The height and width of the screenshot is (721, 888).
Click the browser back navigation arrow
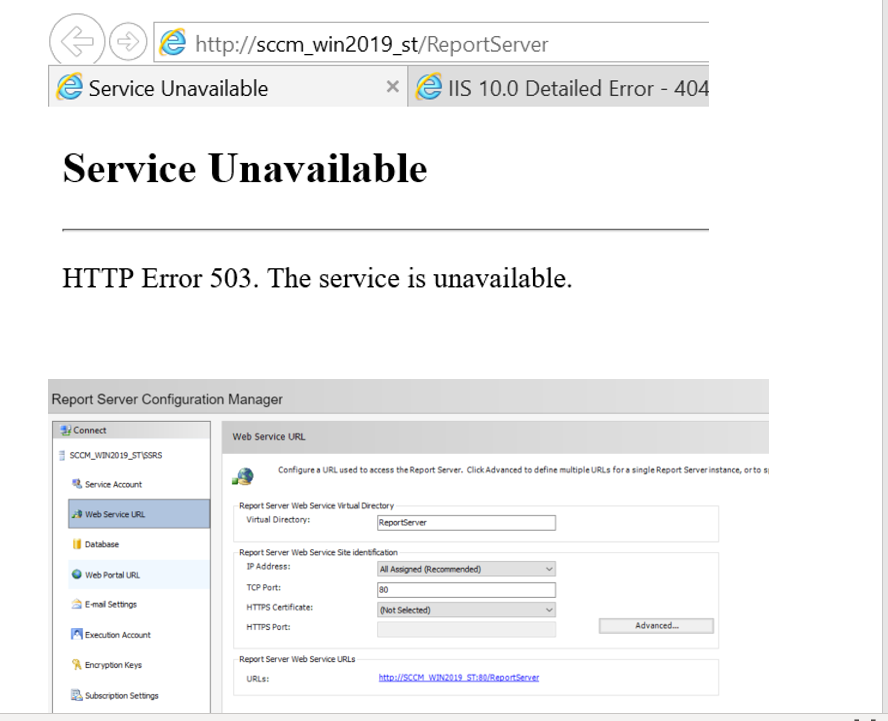tap(77, 41)
